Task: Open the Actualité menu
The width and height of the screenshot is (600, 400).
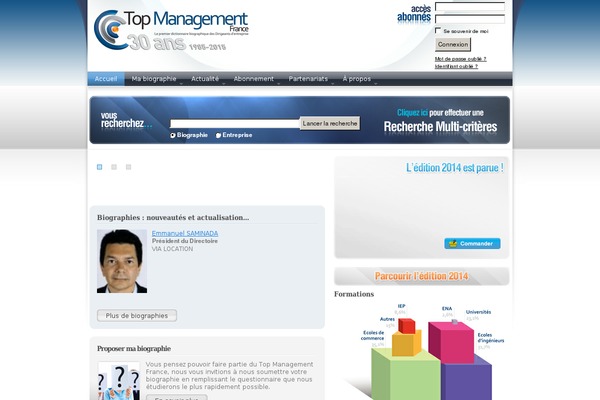Action: [x=205, y=79]
